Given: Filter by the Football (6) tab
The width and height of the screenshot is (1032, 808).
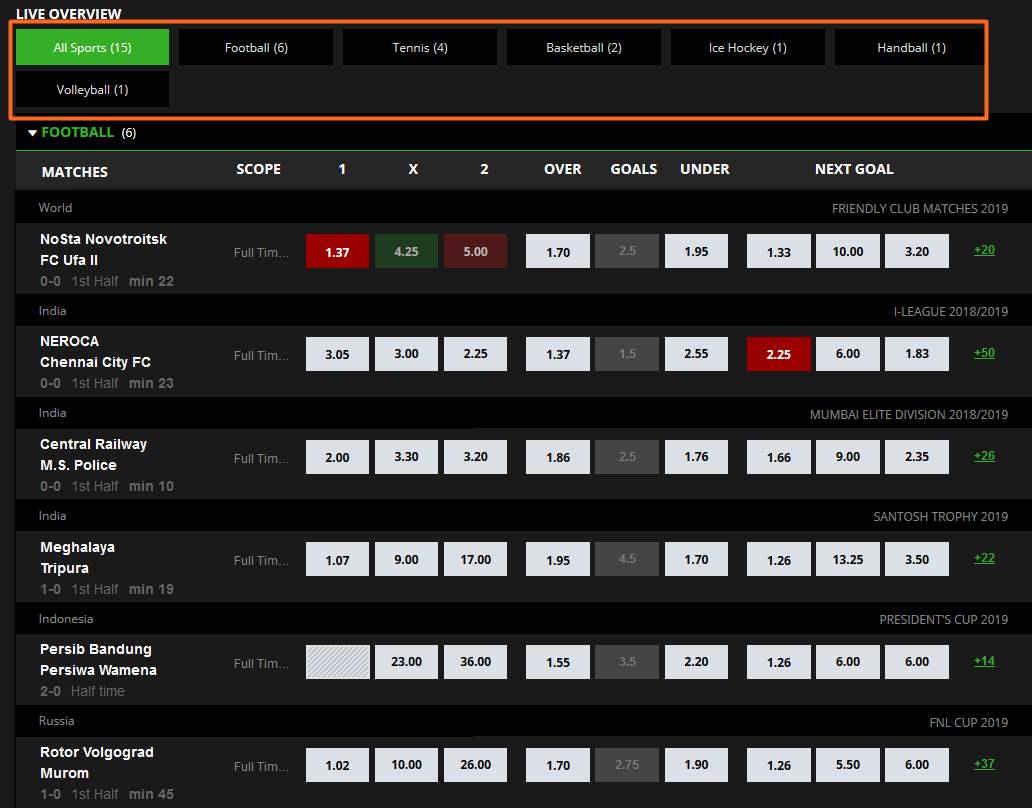Looking at the screenshot, I should tap(256, 47).
